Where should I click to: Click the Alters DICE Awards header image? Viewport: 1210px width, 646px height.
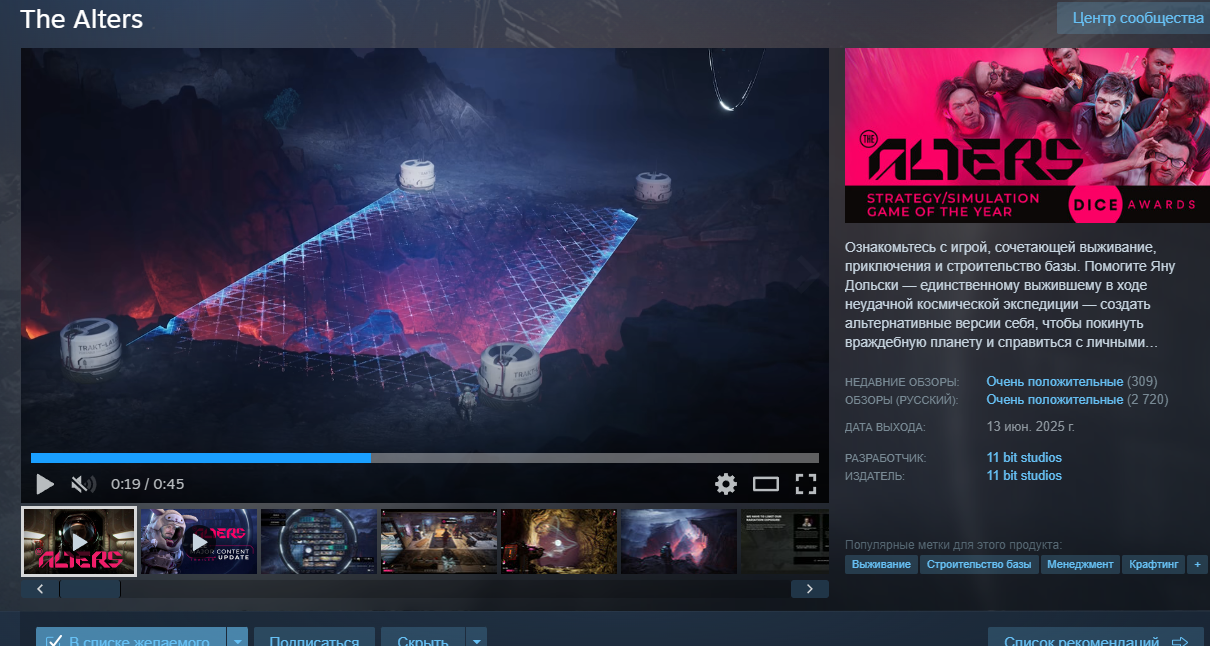click(1027, 135)
